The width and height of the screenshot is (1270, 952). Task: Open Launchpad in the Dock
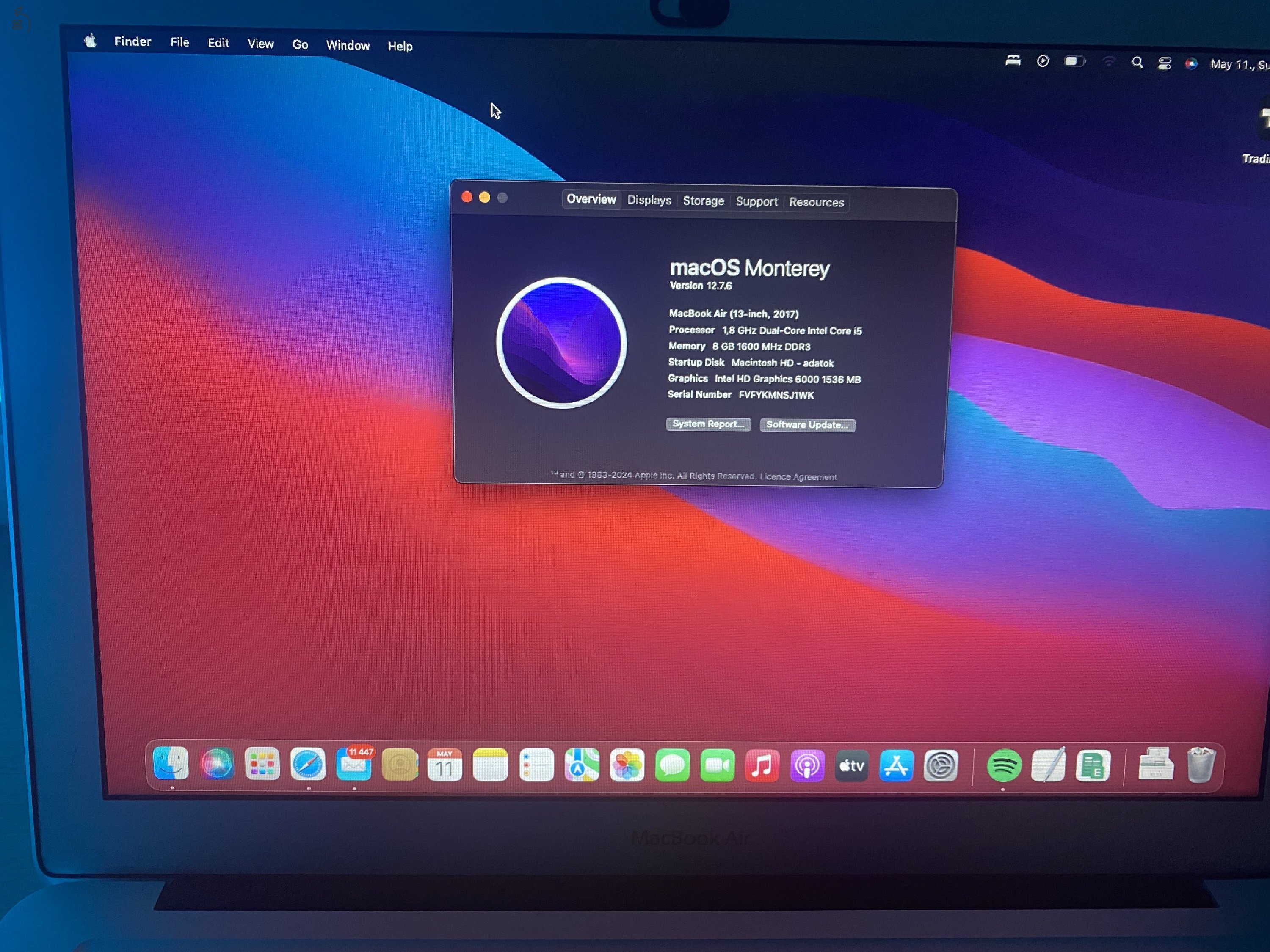[262, 764]
